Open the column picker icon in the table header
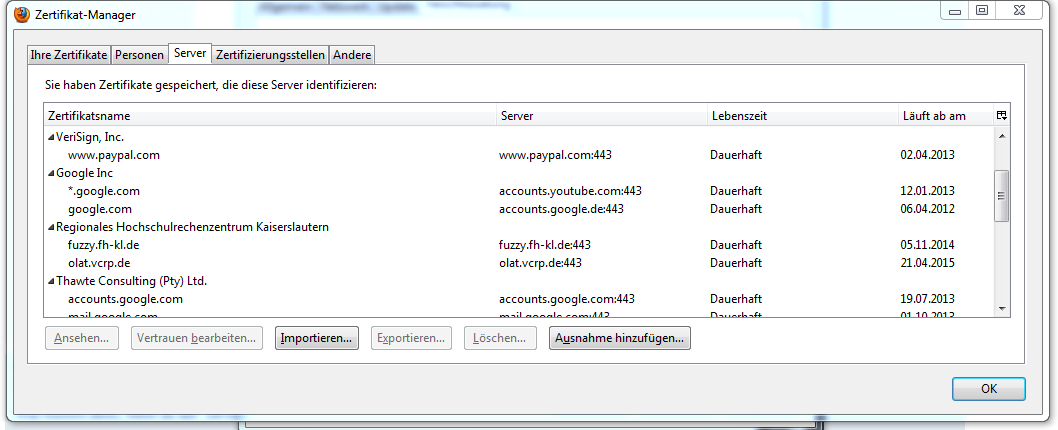Image resolution: width=1058 pixels, height=430 pixels. (x=1002, y=115)
